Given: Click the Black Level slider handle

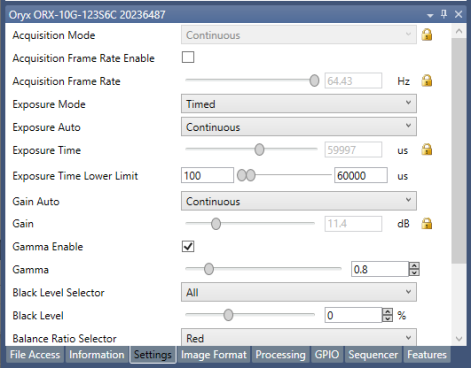Looking at the screenshot, I should click(228, 315).
